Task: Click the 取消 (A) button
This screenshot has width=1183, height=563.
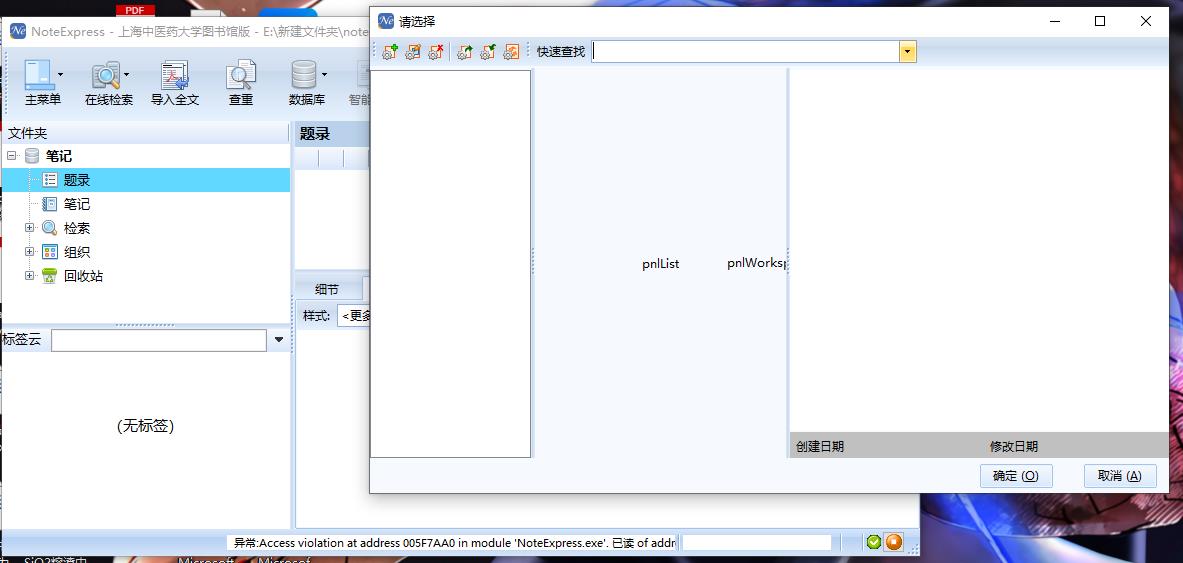Action: pyautogui.click(x=1120, y=476)
